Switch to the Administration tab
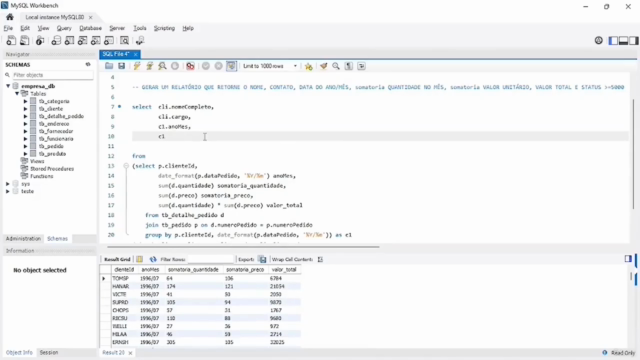Image resolution: width=640 pixels, height=360 pixels. click(x=23, y=239)
